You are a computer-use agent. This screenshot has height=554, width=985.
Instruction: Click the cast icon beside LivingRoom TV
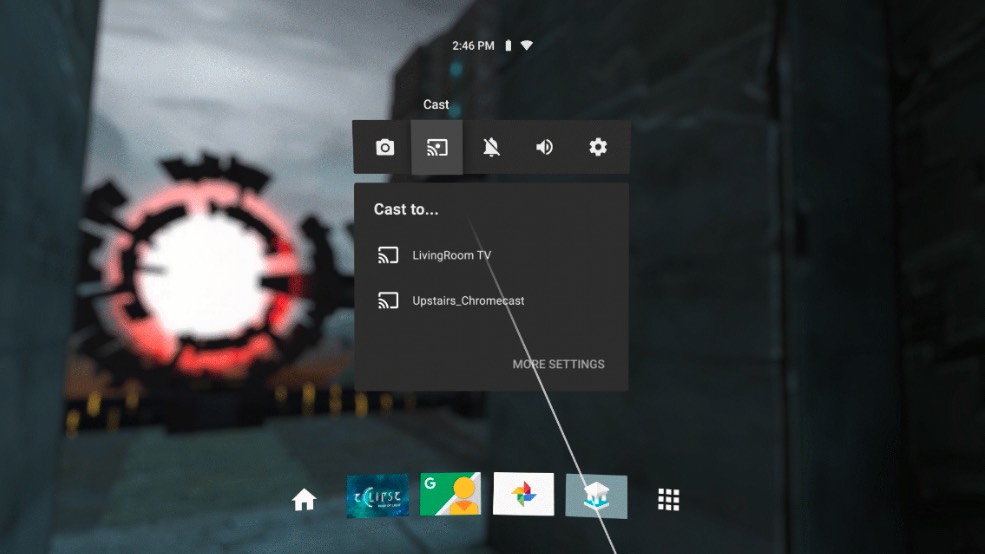[388, 255]
